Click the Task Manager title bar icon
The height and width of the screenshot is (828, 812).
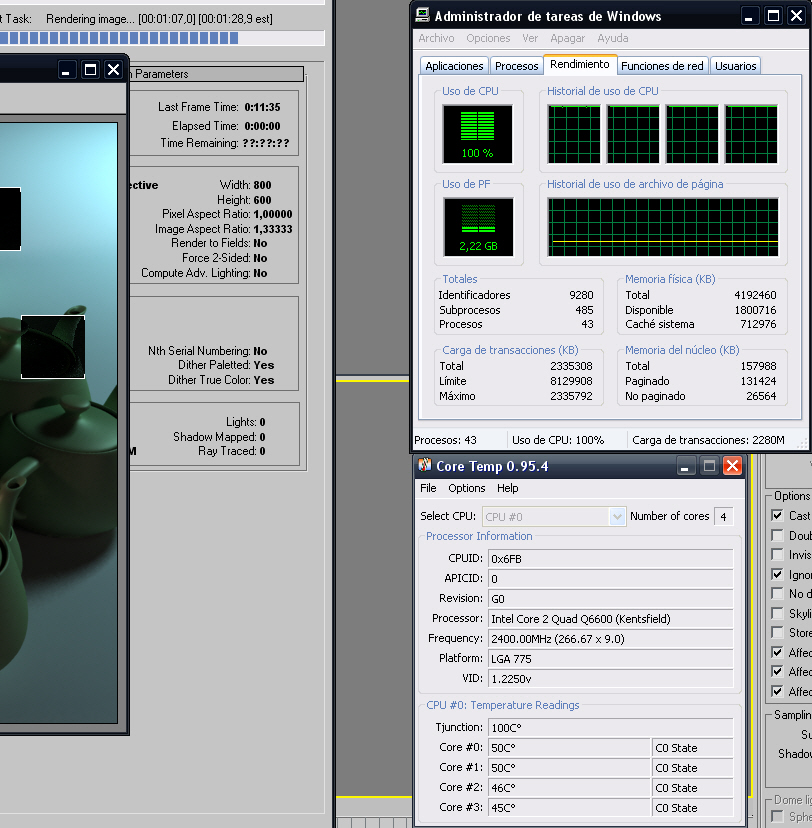pos(422,15)
